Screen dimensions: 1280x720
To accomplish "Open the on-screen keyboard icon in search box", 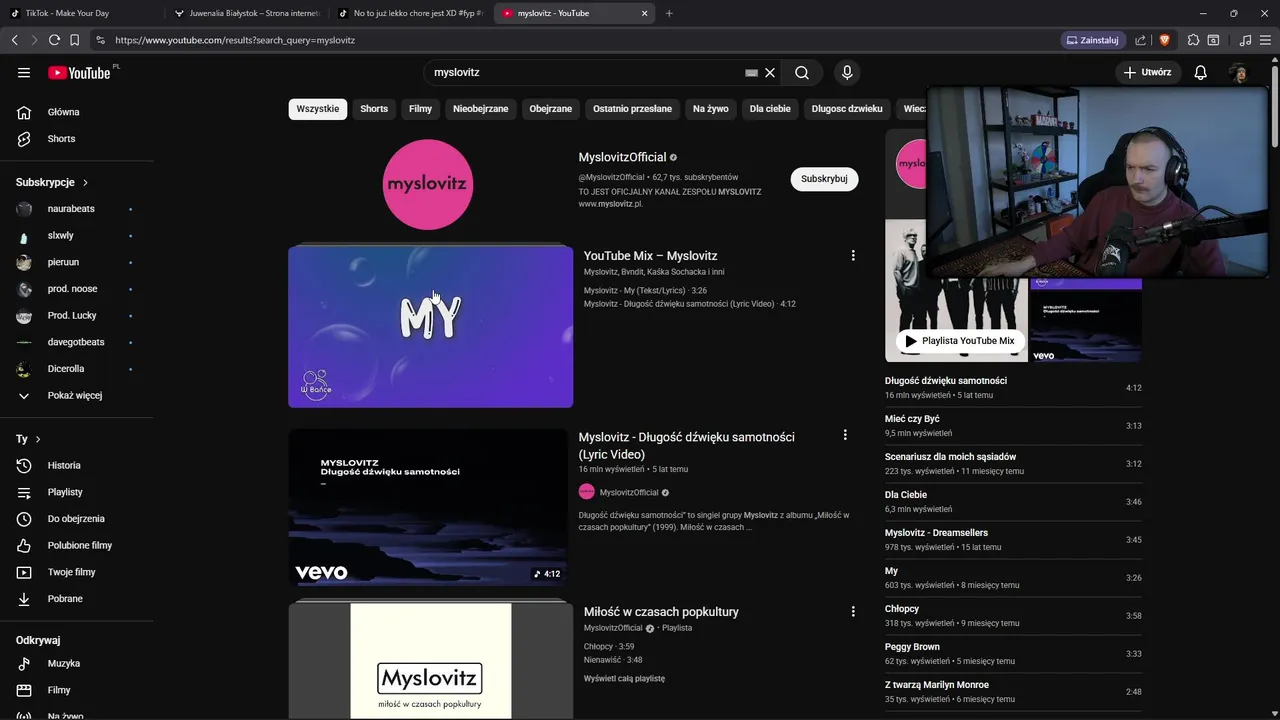I will (x=752, y=72).
